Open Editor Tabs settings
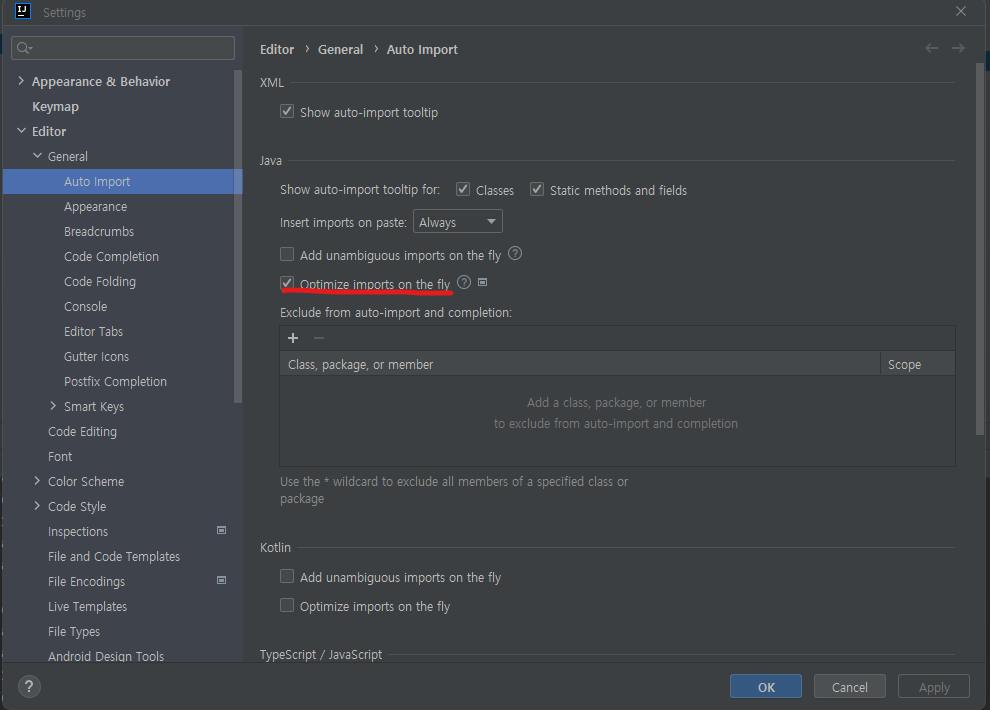The height and width of the screenshot is (710, 990). tap(93, 332)
